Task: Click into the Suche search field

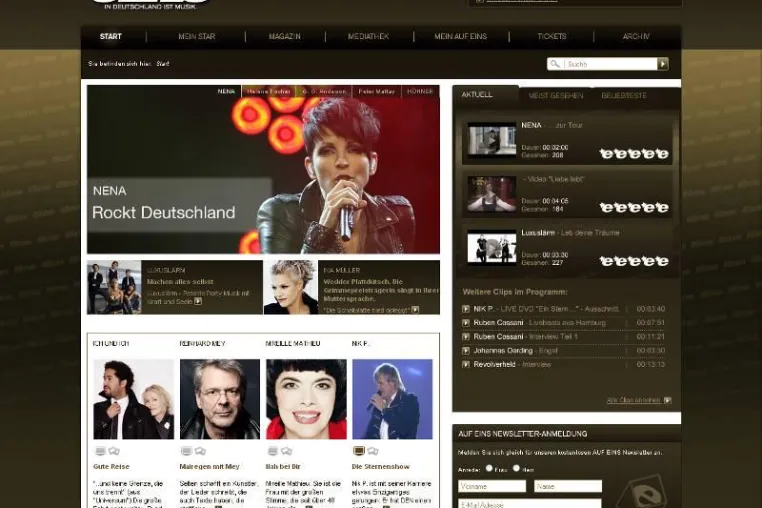Action: [611, 64]
